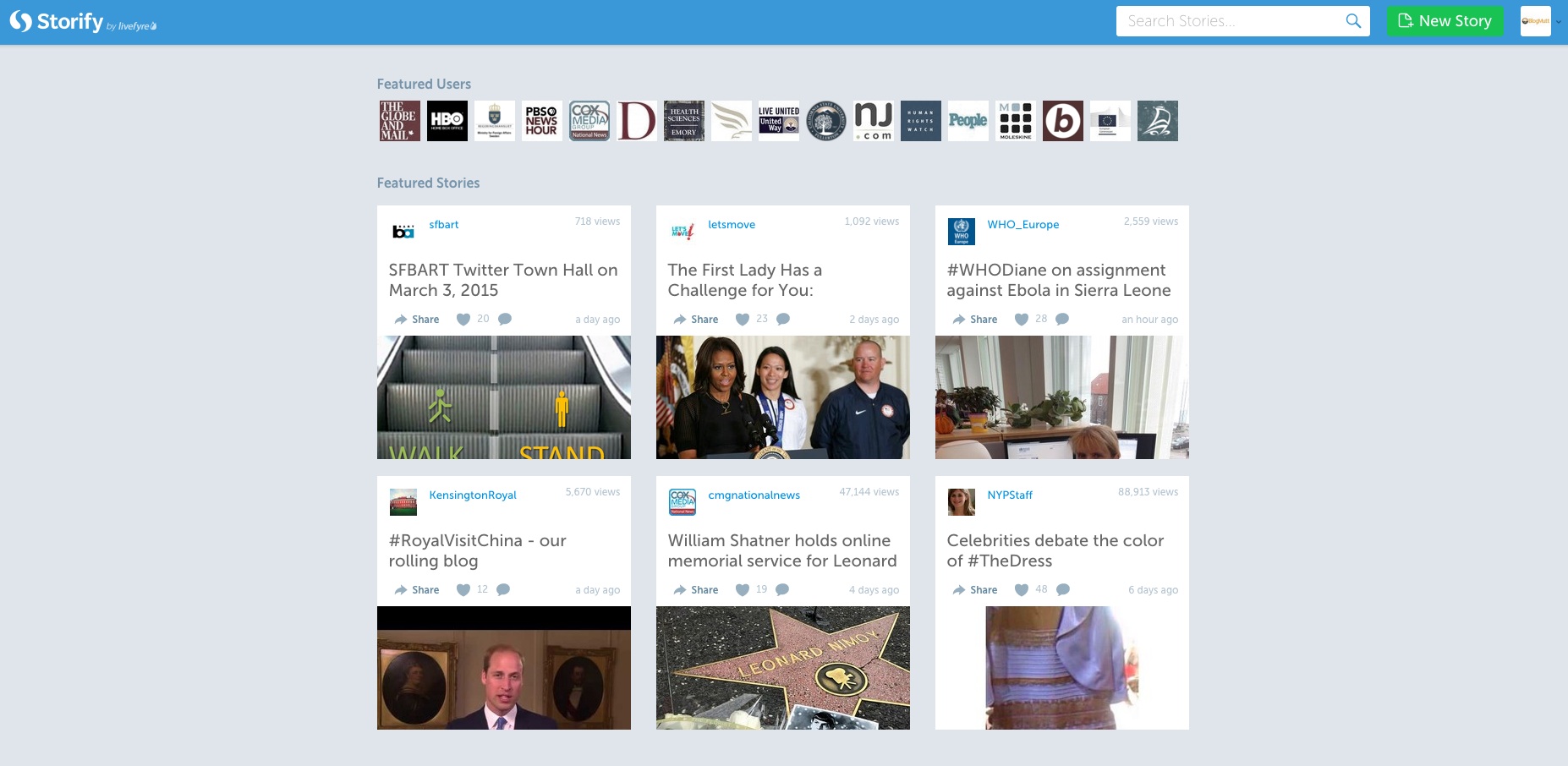This screenshot has height=766, width=1568.
Task: Click the letsmove avatar icon
Action: coord(683,232)
